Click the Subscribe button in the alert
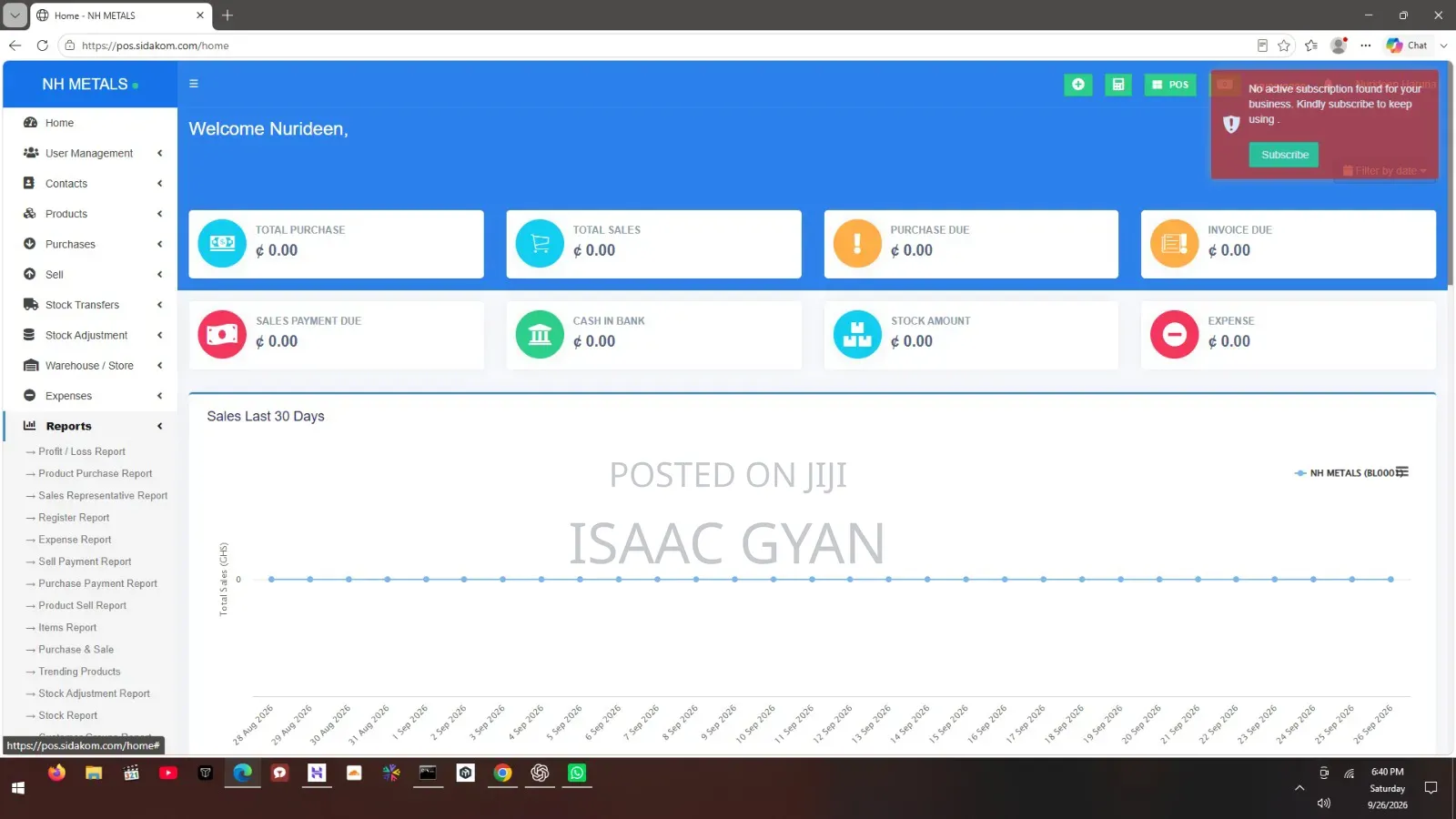This screenshot has width=1456, height=819. (x=1284, y=155)
